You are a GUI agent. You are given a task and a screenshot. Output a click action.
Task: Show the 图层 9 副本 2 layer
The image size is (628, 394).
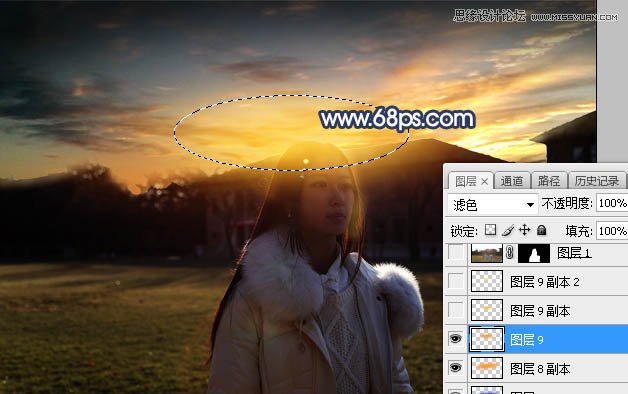(x=456, y=281)
